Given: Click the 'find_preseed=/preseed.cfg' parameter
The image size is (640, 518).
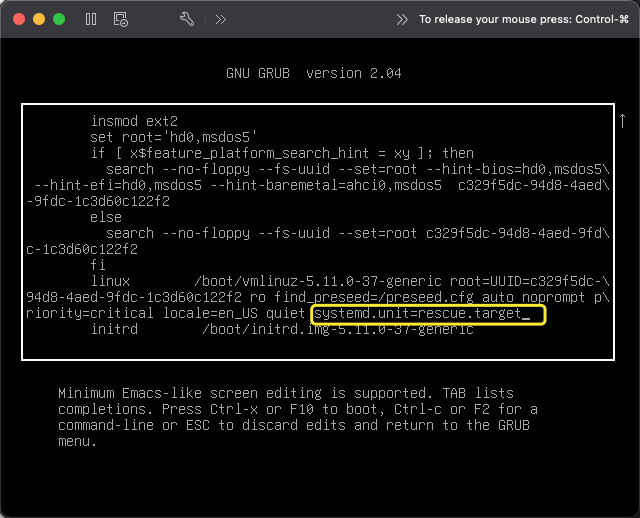Looking at the screenshot, I should 373,298.
